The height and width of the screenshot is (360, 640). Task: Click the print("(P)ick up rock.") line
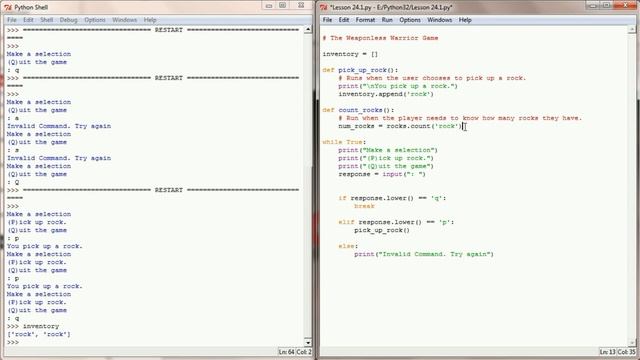(386, 158)
